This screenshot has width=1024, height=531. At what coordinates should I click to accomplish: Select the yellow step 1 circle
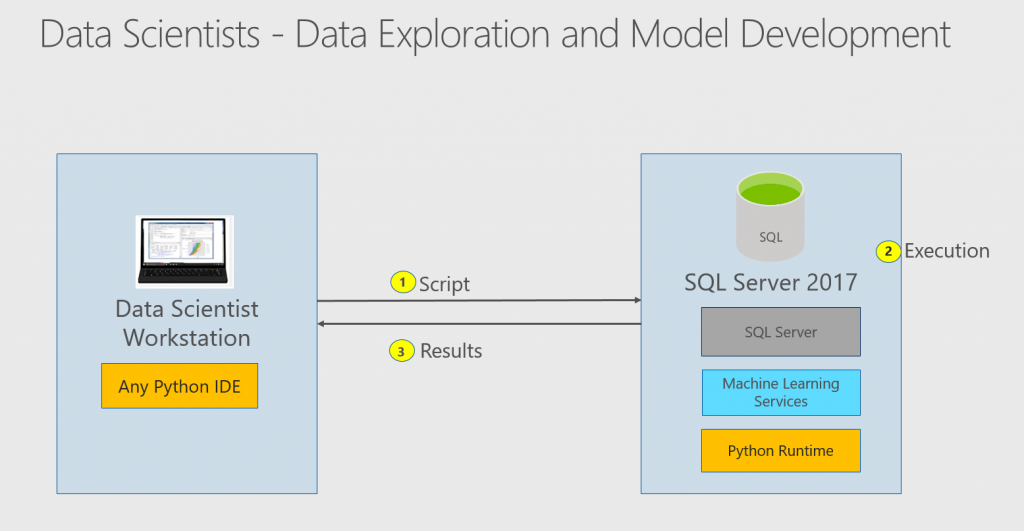click(x=402, y=283)
